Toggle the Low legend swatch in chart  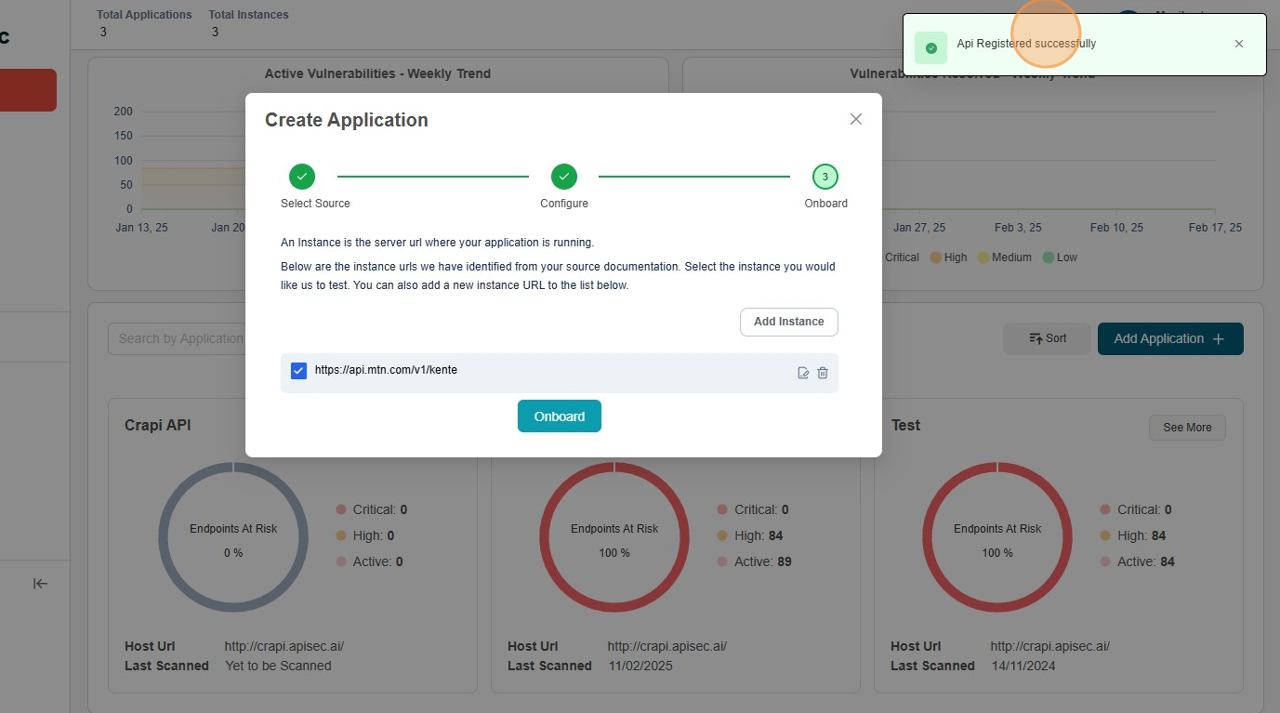click(1049, 257)
